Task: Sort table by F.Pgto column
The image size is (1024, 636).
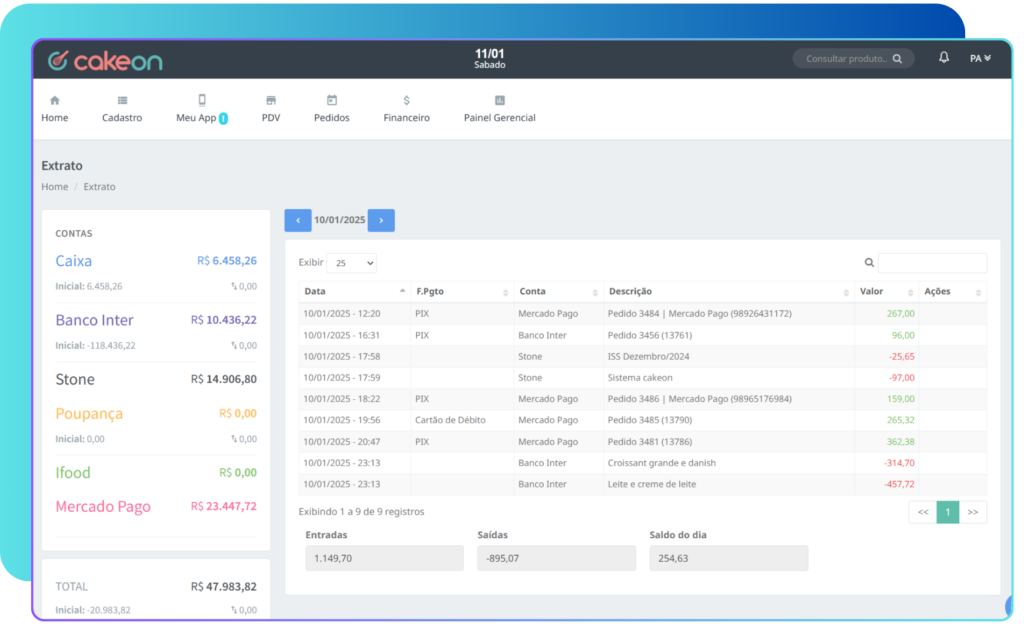Action: click(x=462, y=291)
